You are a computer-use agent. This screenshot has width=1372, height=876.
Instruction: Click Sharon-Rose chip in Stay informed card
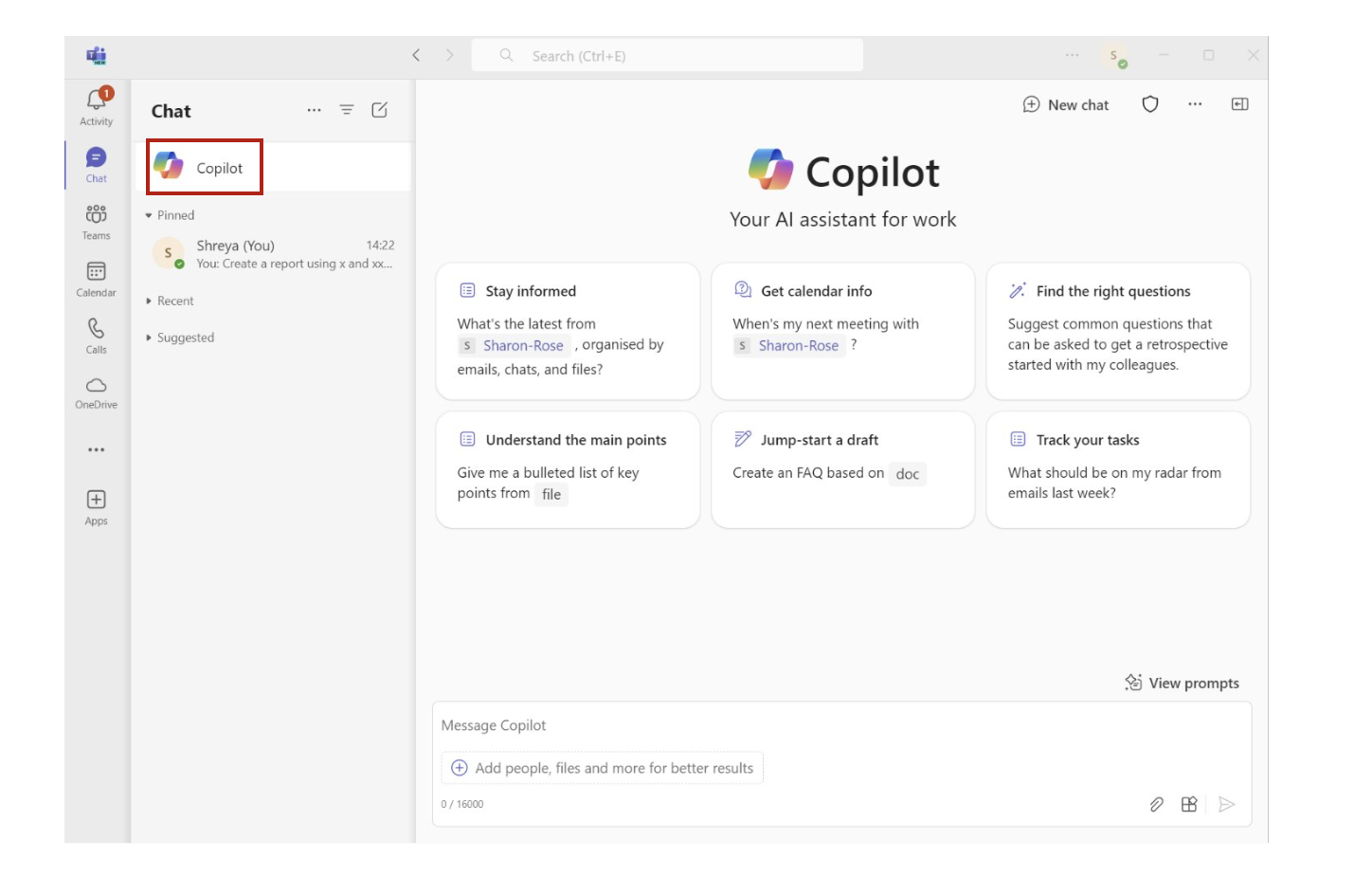[x=514, y=345]
